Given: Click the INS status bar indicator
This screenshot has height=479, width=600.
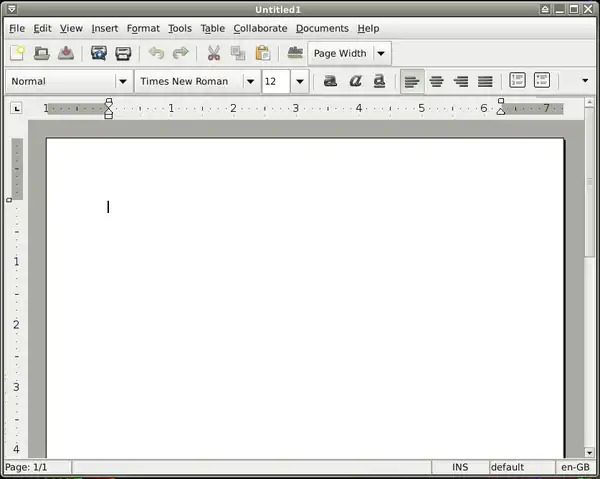Looking at the screenshot, I should tap(460, 467).
